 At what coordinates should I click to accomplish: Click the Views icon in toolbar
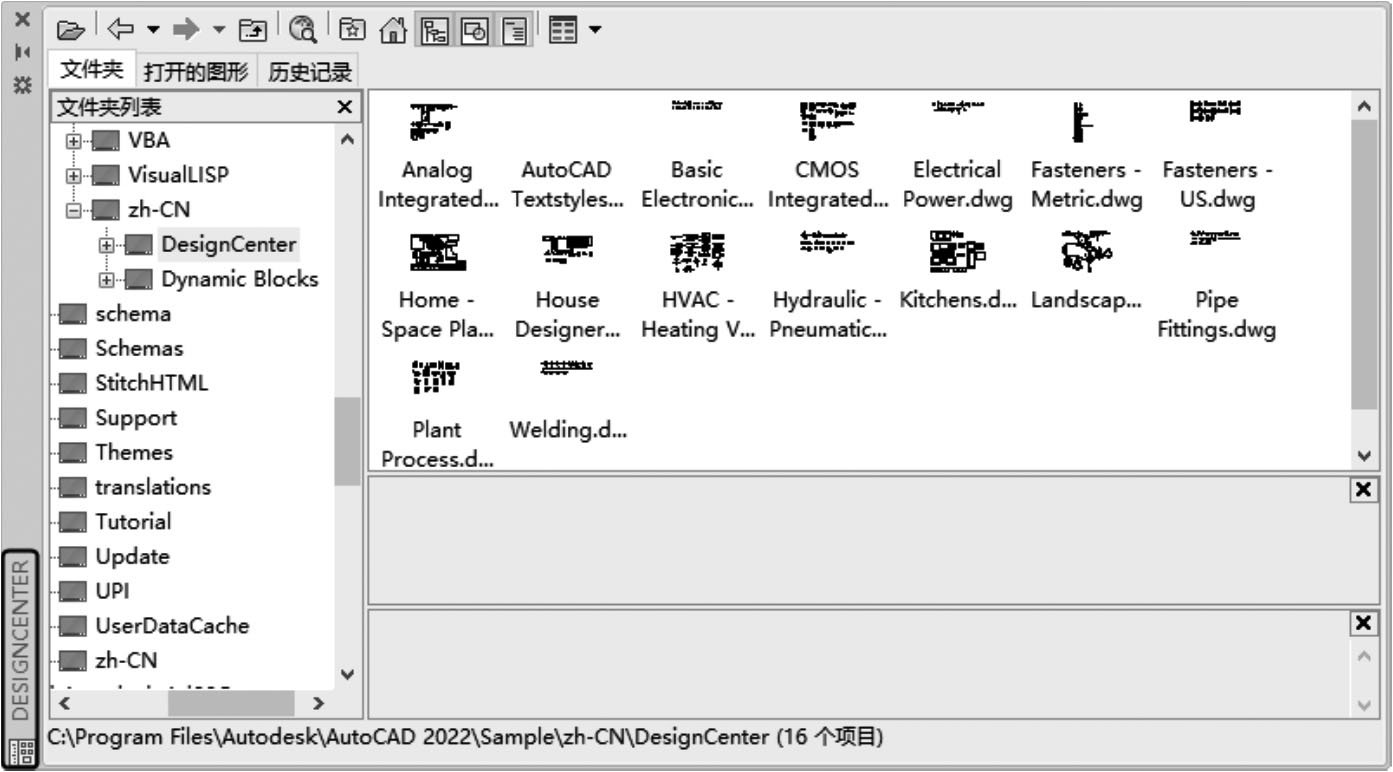pos(564,29)
